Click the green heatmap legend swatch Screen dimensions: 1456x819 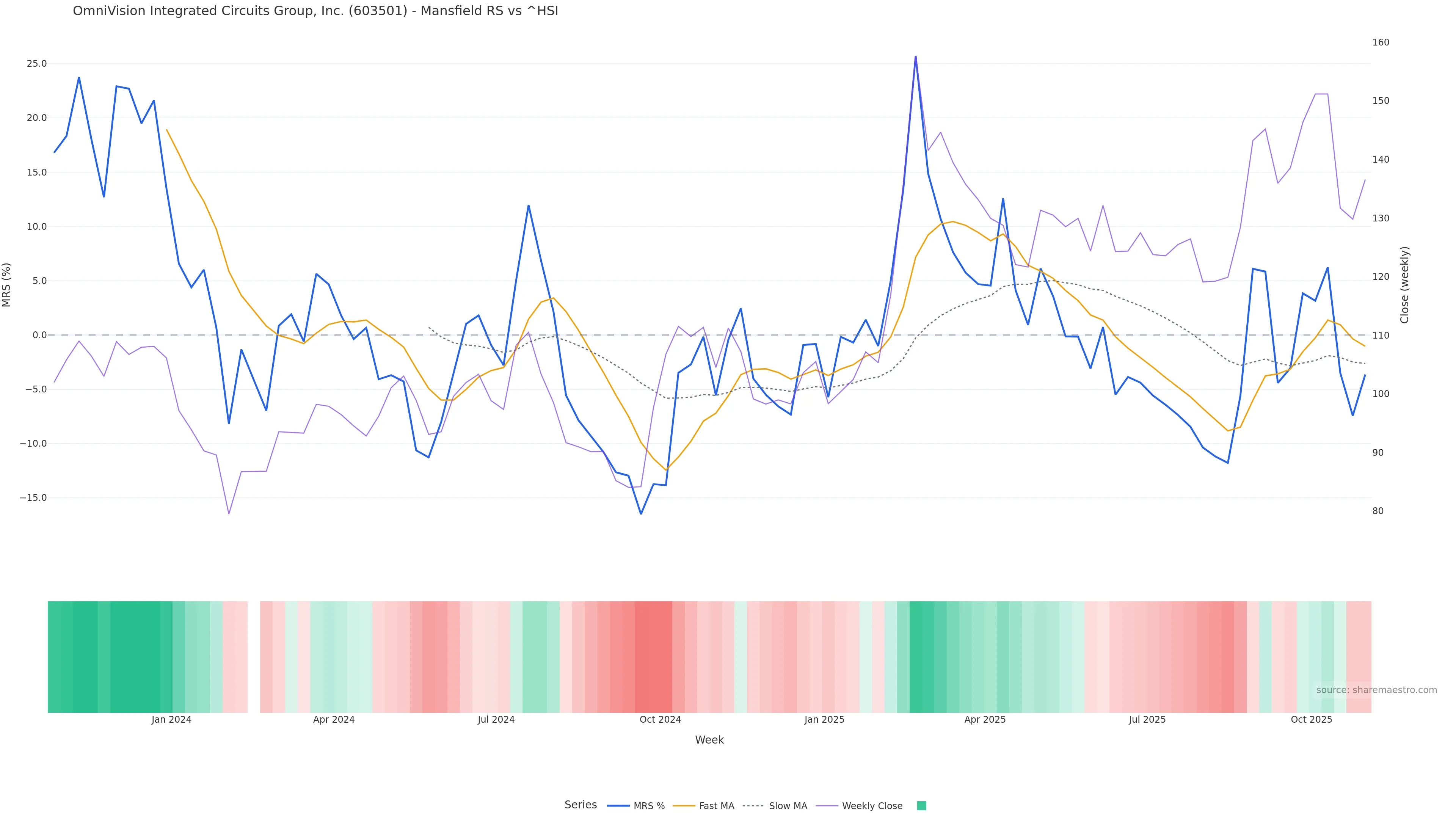point(921,806)
